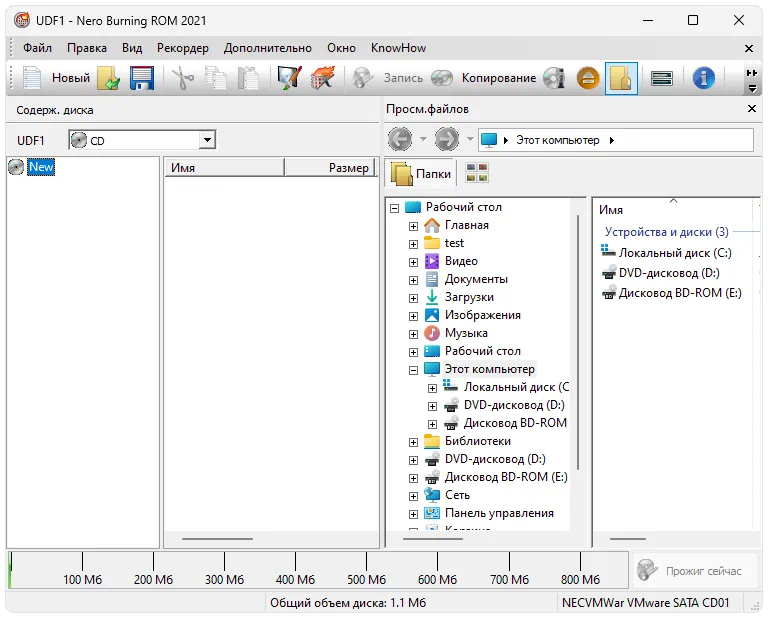Open choose recorder drive icon

coord(661,78)
